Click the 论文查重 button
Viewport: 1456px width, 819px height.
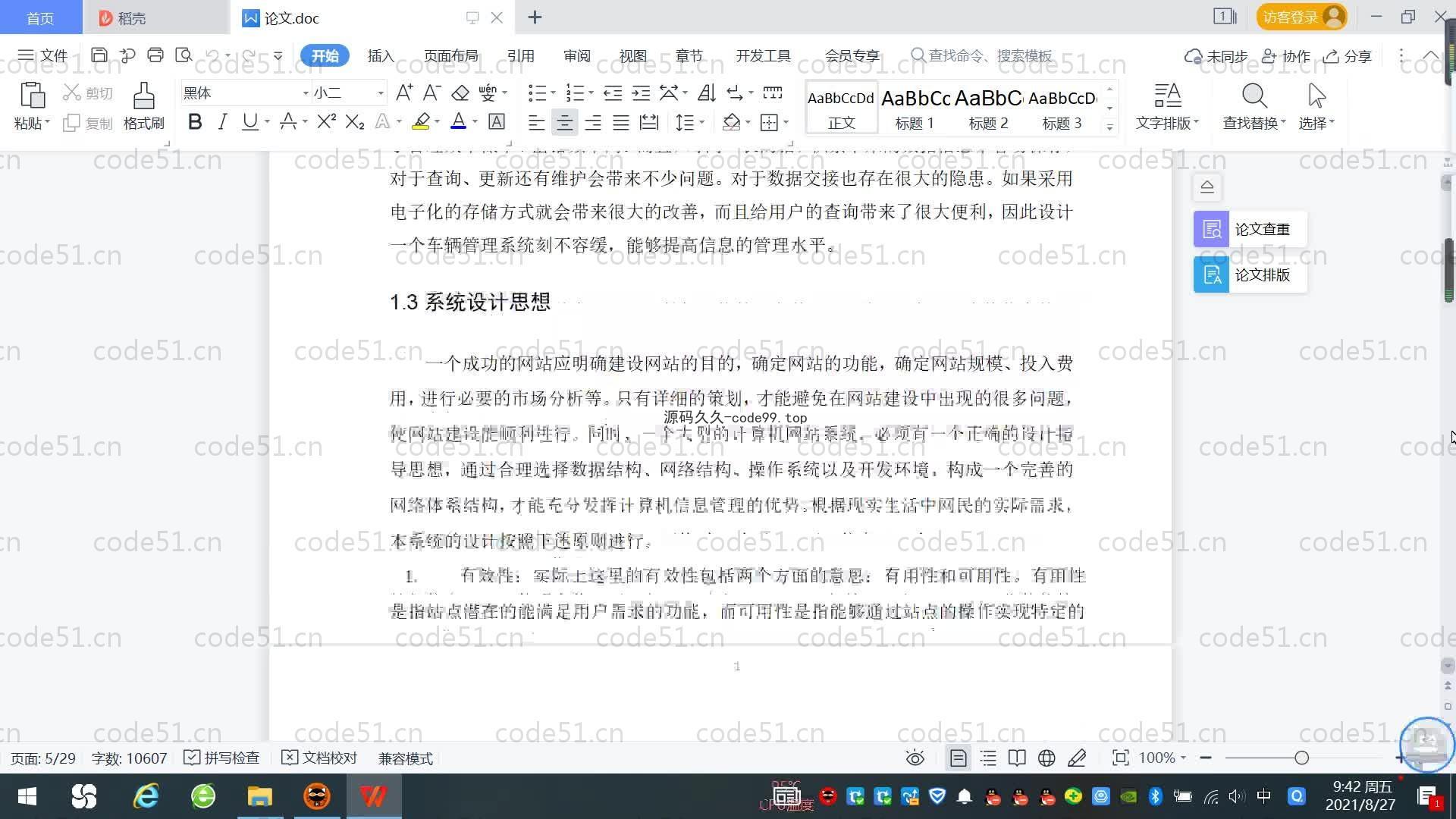click(1250, 229)
